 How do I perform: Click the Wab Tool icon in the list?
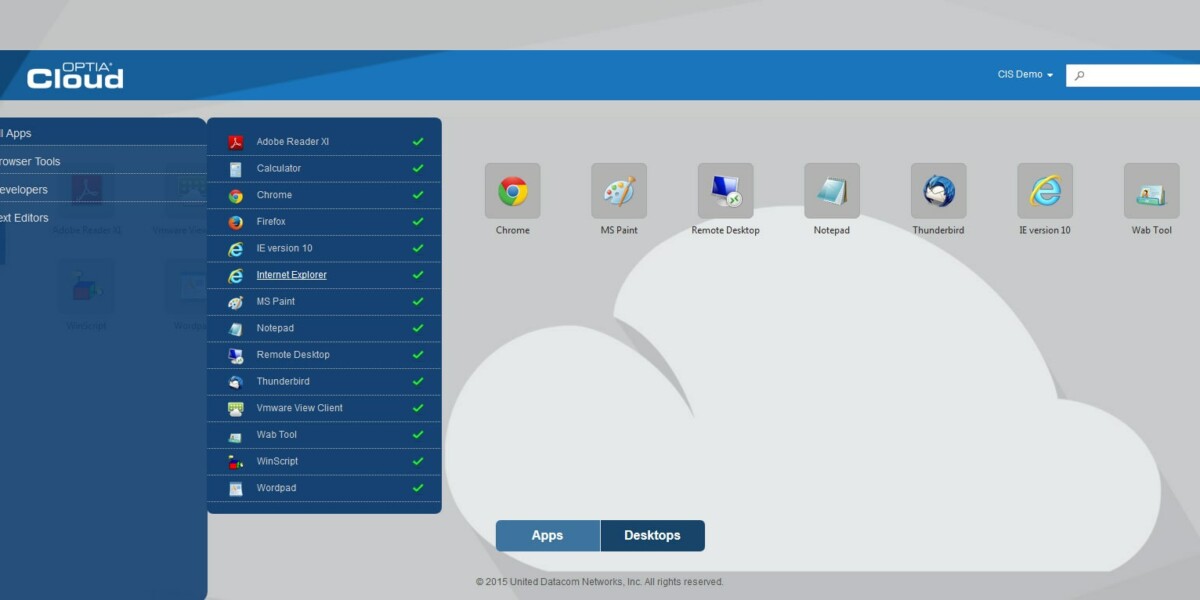[236, 435]
